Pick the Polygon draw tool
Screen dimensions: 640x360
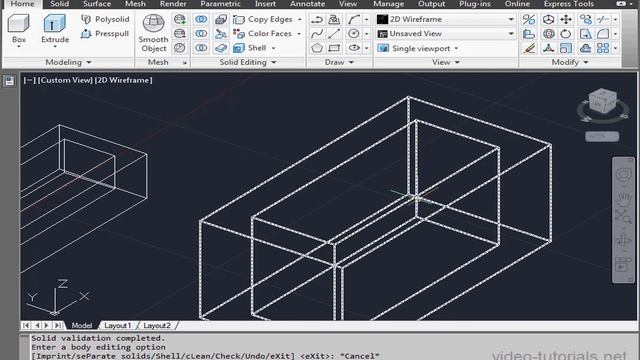[317, 48]
